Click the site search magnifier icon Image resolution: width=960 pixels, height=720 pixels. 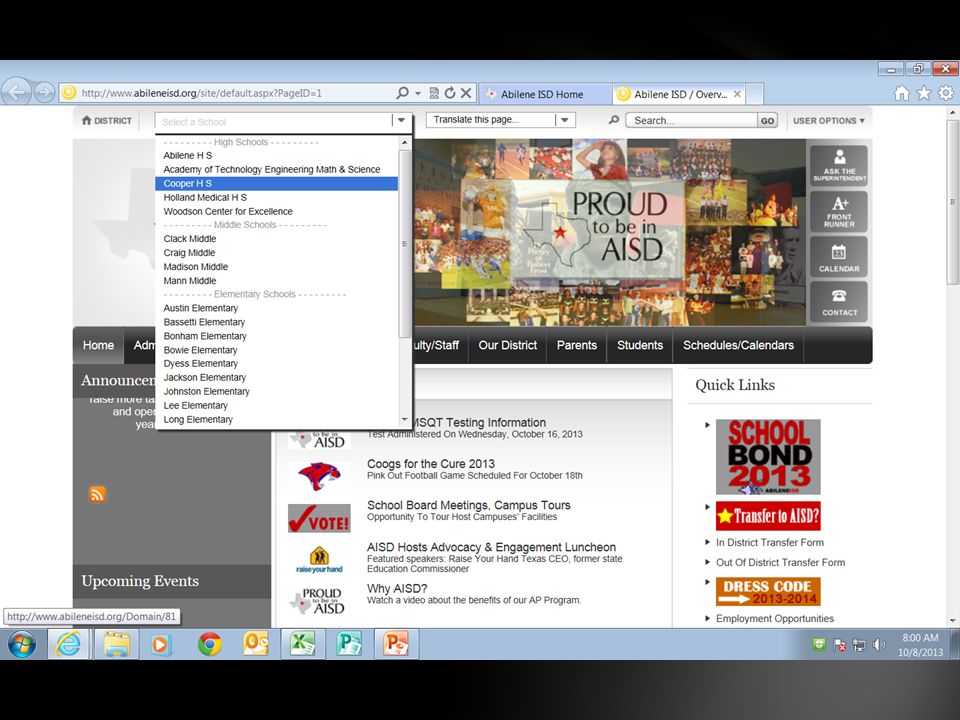(613, 121)
